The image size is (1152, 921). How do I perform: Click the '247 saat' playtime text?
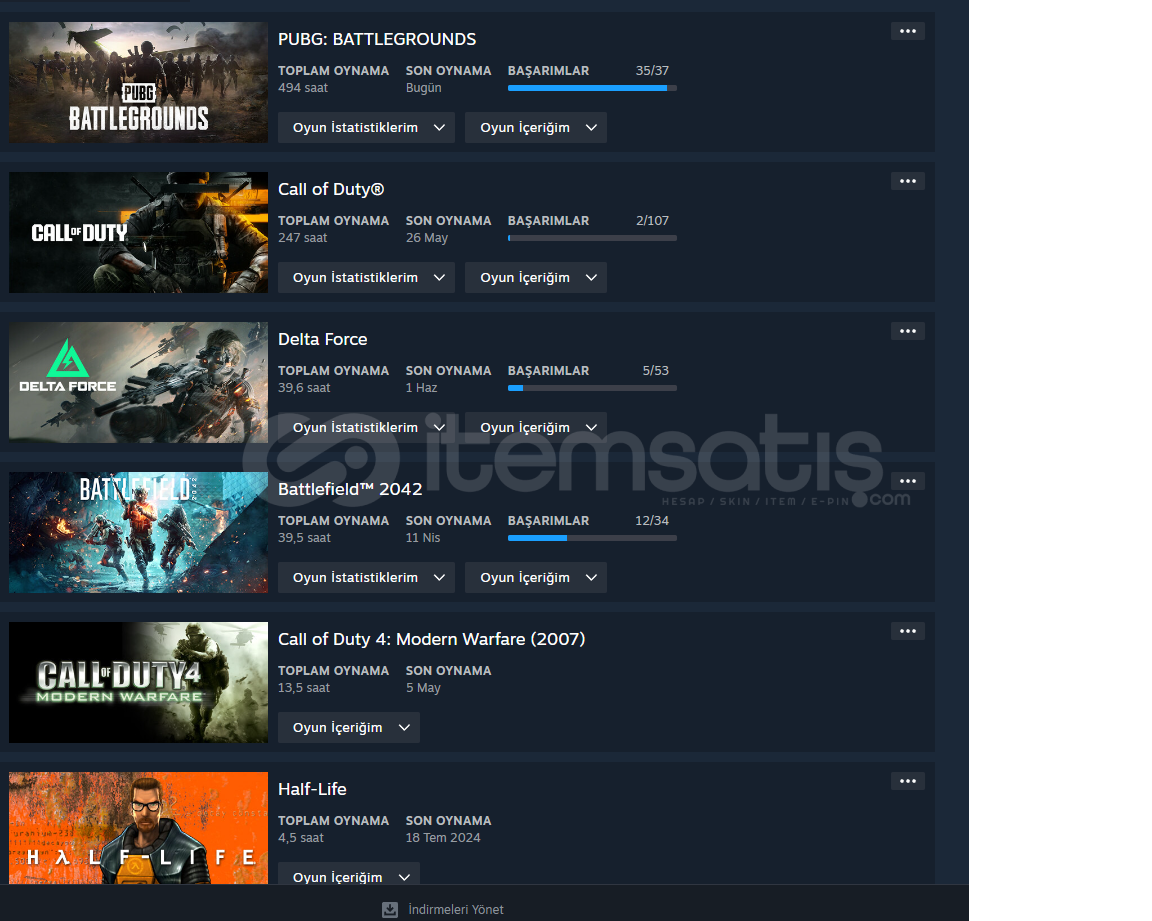coord(303,237)
